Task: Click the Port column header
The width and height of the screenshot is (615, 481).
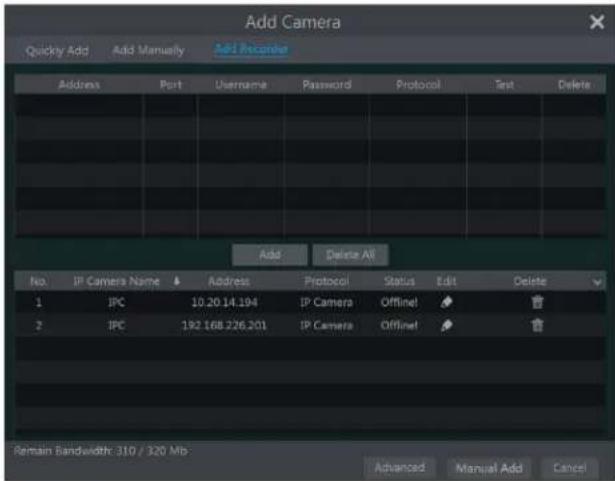Action: click(x=171, y=85)
